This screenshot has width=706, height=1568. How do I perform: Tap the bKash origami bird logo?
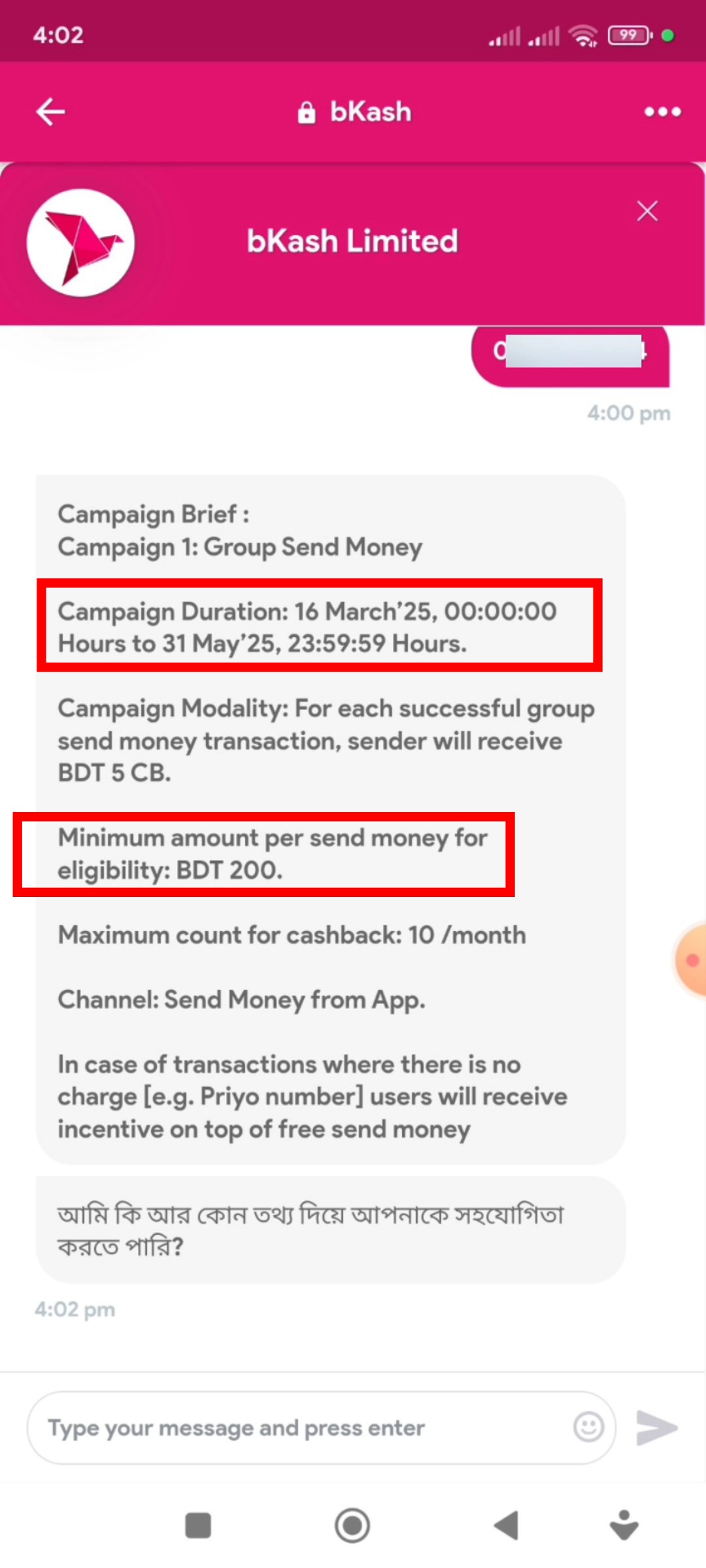click(x=81, y=243)
